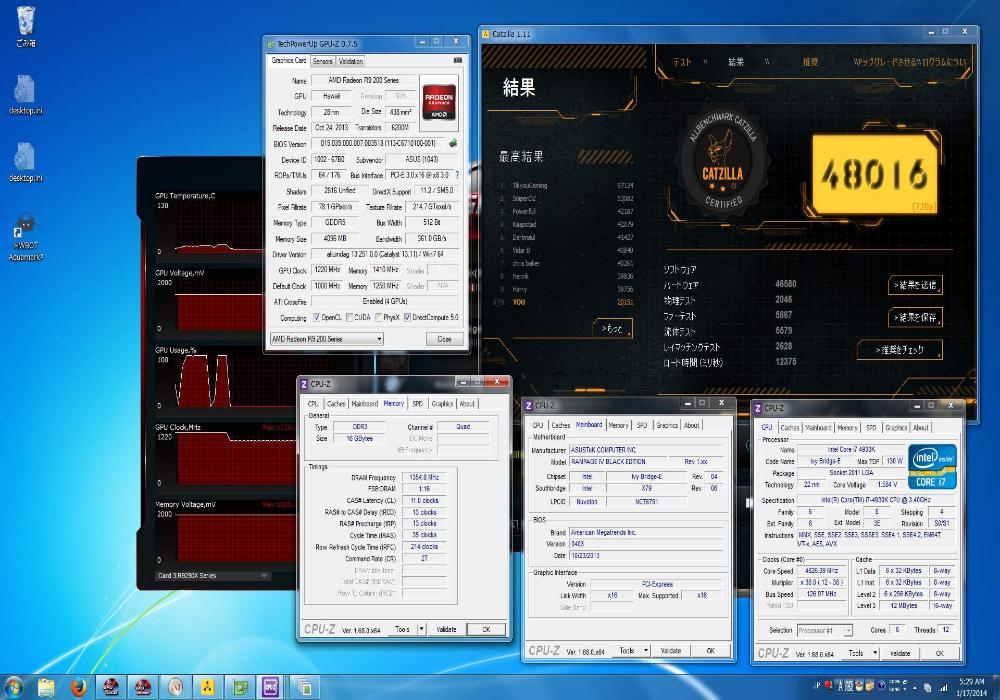This screenshot has width=1000, height=700.
Task: Click the もっと button under best results
Action: (612, 328)
